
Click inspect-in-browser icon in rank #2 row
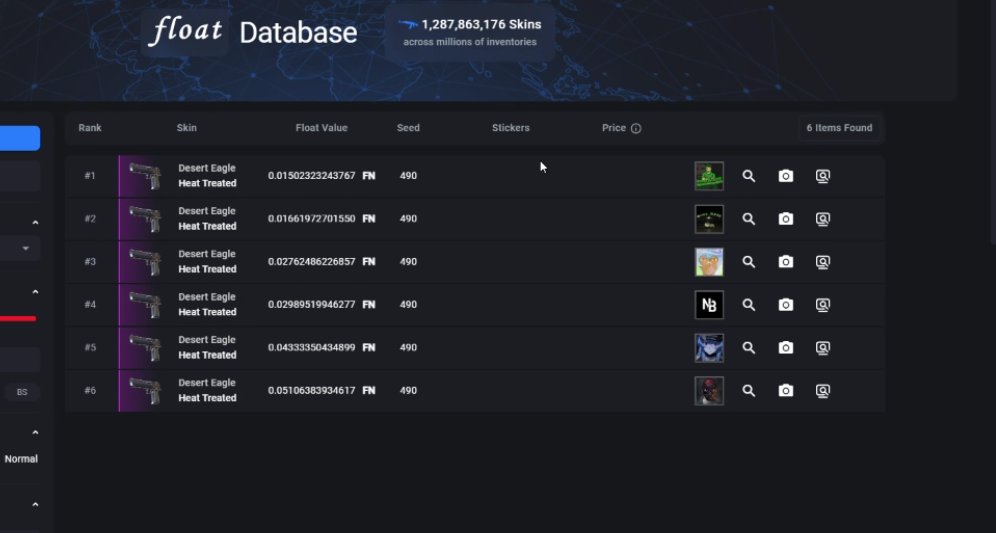pyautogui.click(x=823, y=219)
